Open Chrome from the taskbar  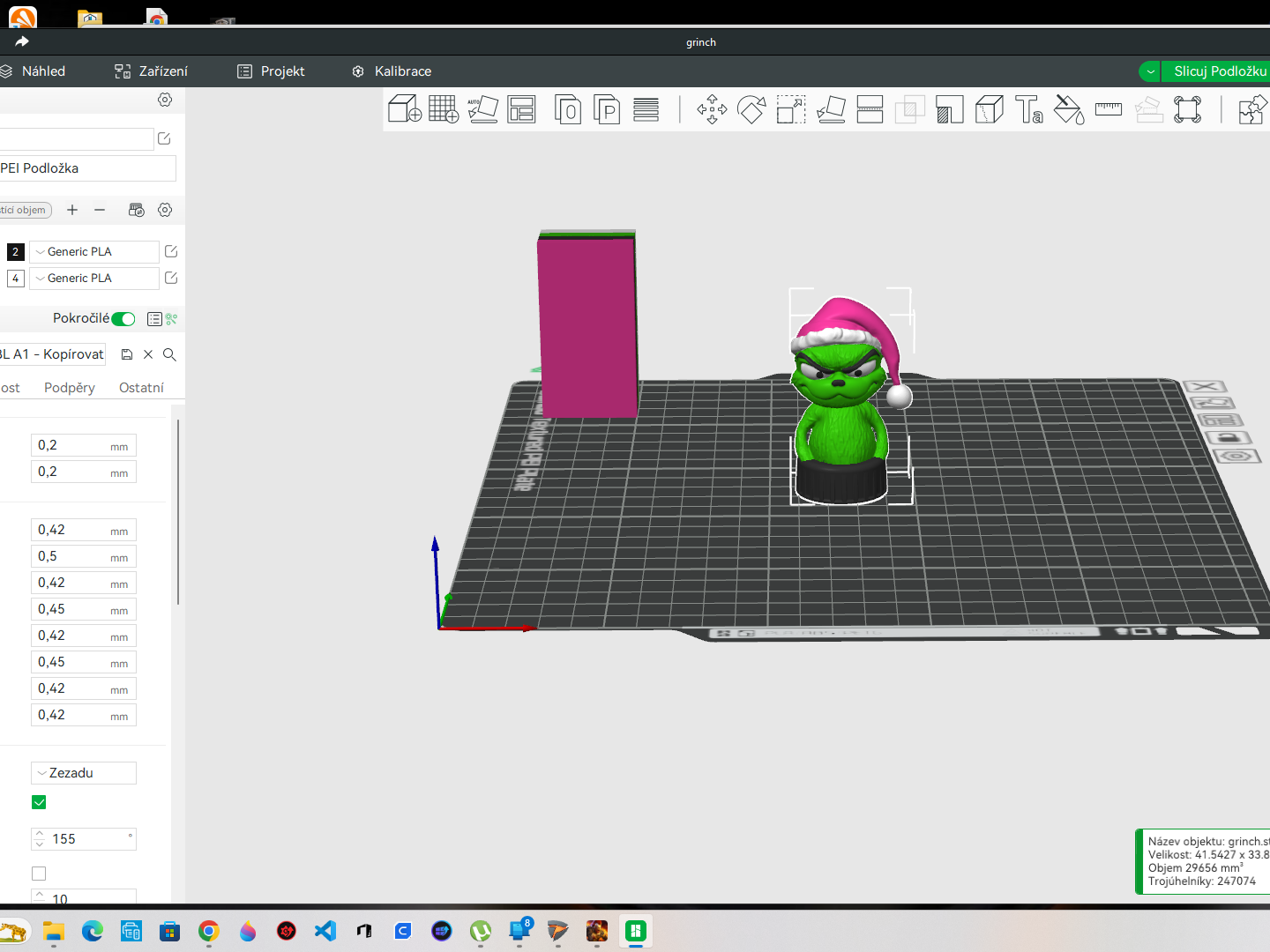click(209, 931)
